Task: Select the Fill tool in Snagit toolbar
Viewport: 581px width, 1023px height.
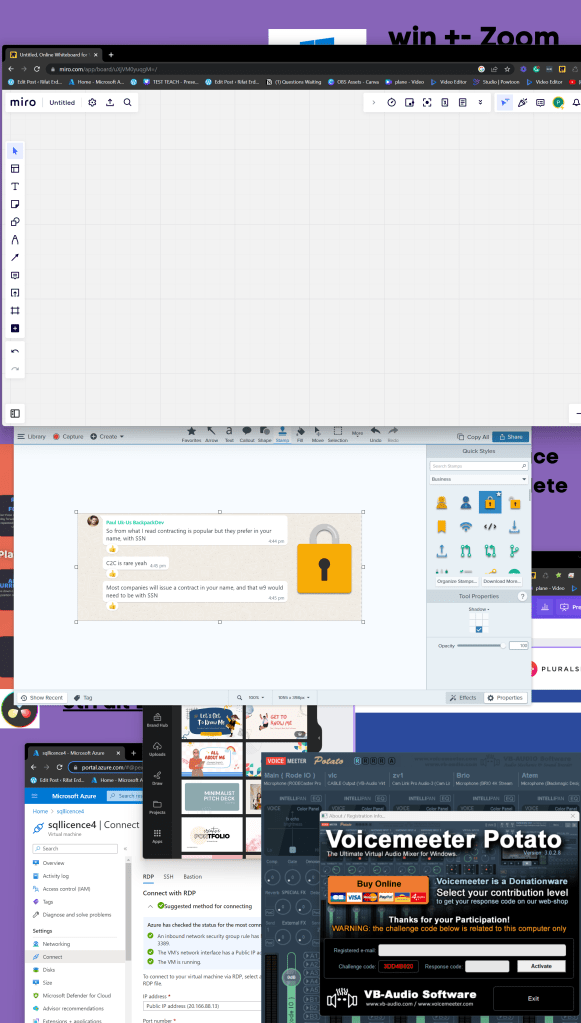Action: click(x=300, y=434)
